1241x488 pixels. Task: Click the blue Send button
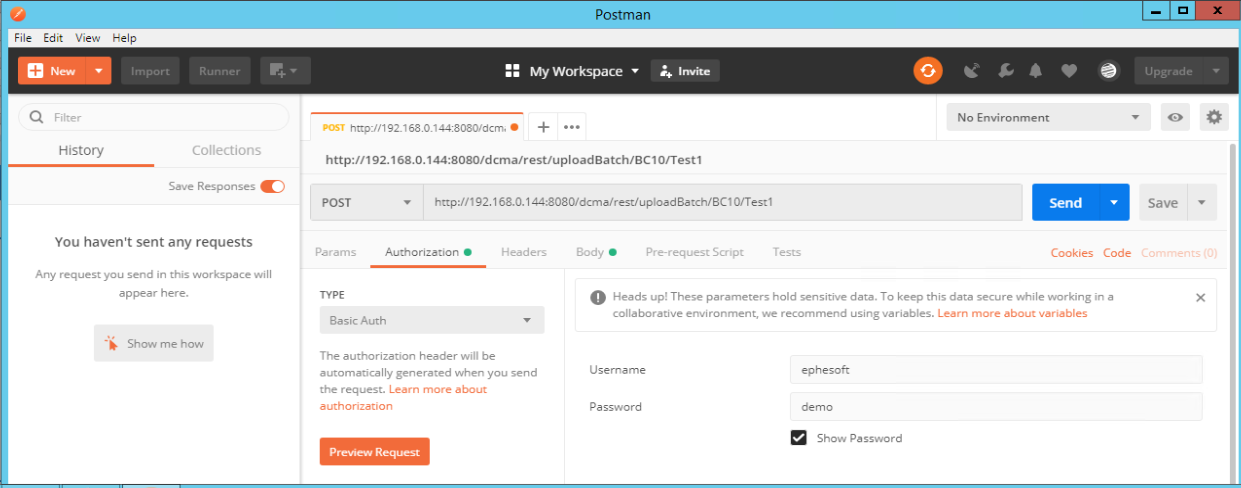coord(1065,202)
